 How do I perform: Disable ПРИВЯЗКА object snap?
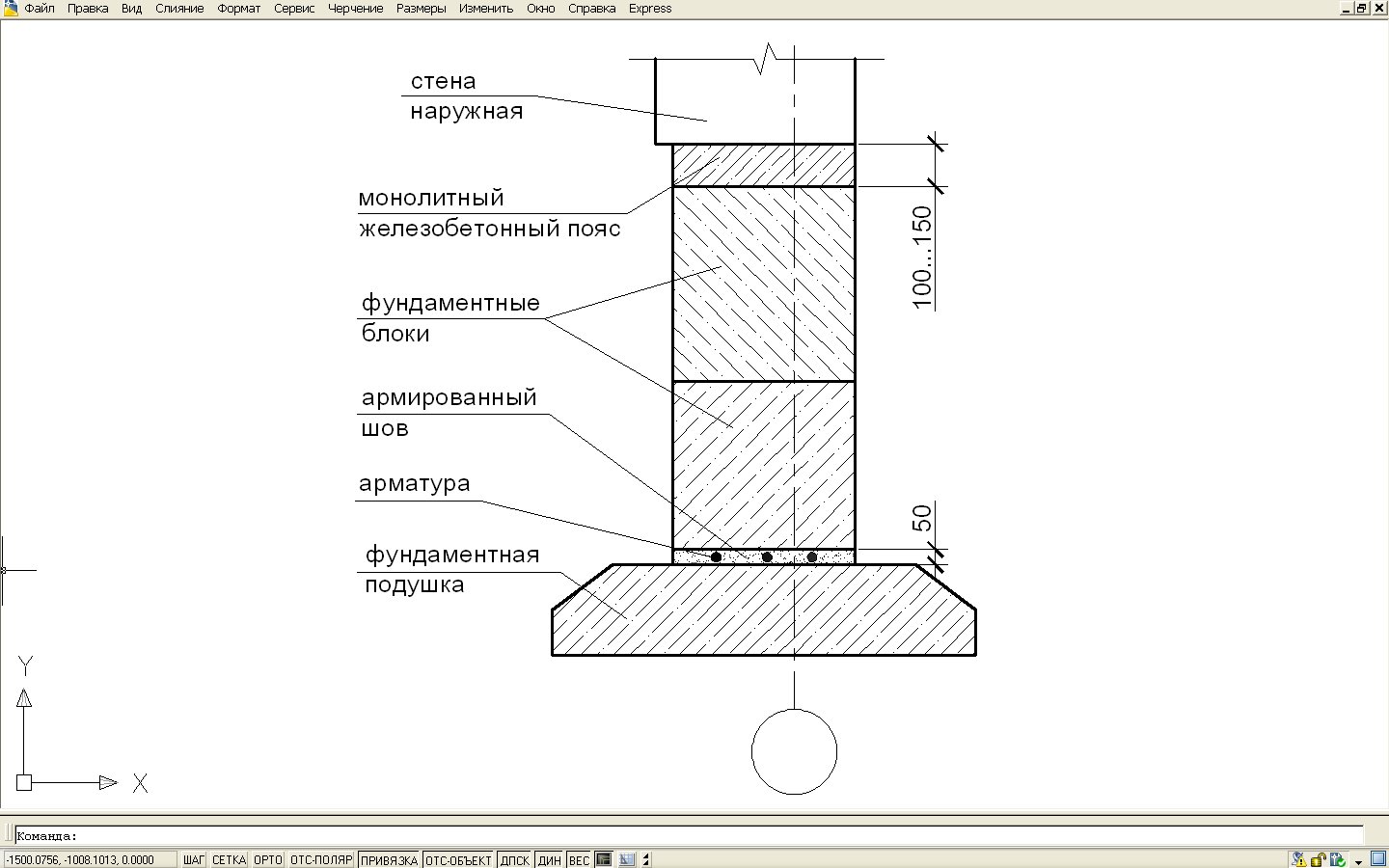(x=389, y=859)
